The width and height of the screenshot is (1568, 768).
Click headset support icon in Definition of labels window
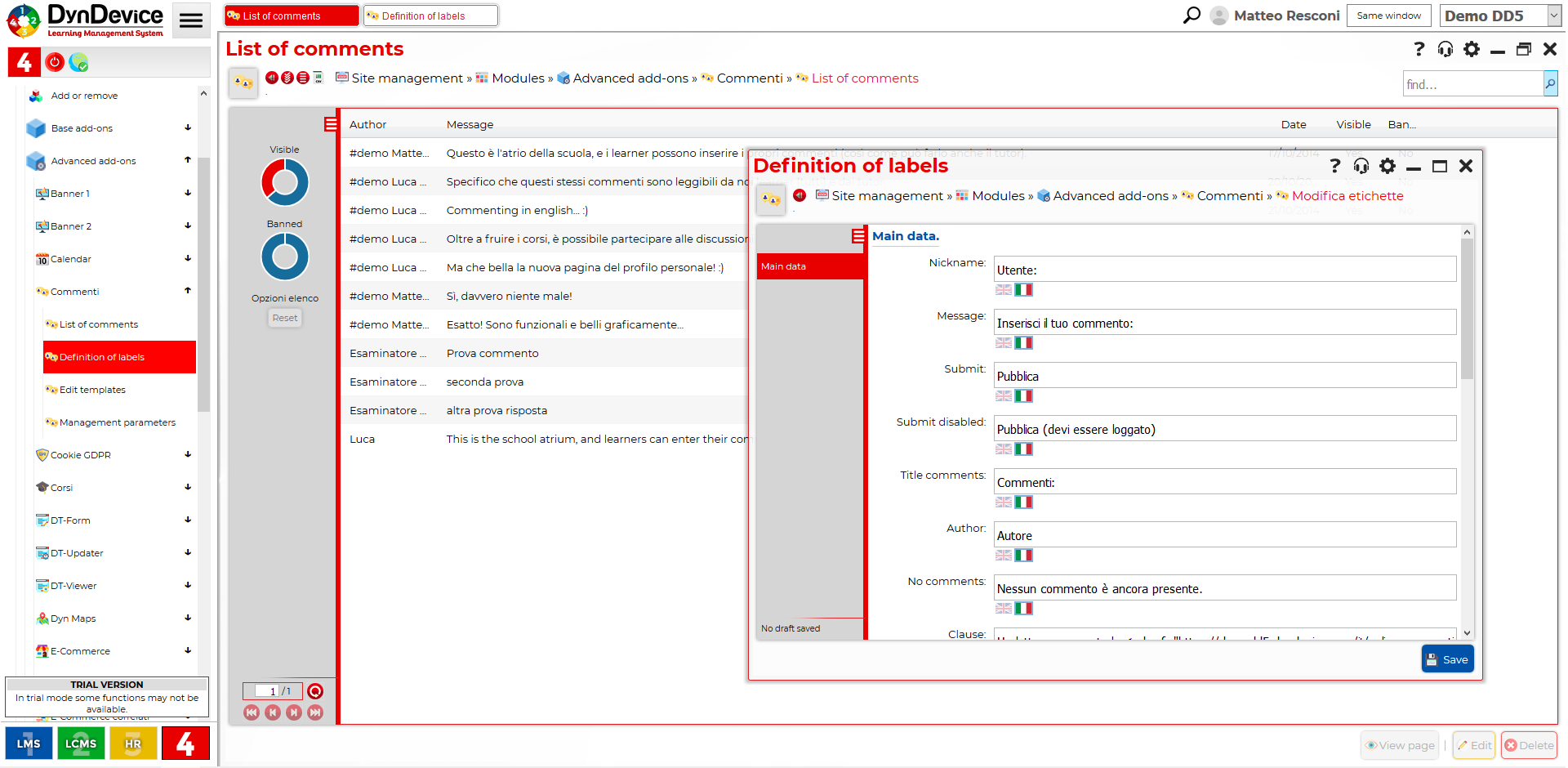tap(1361, 166)
